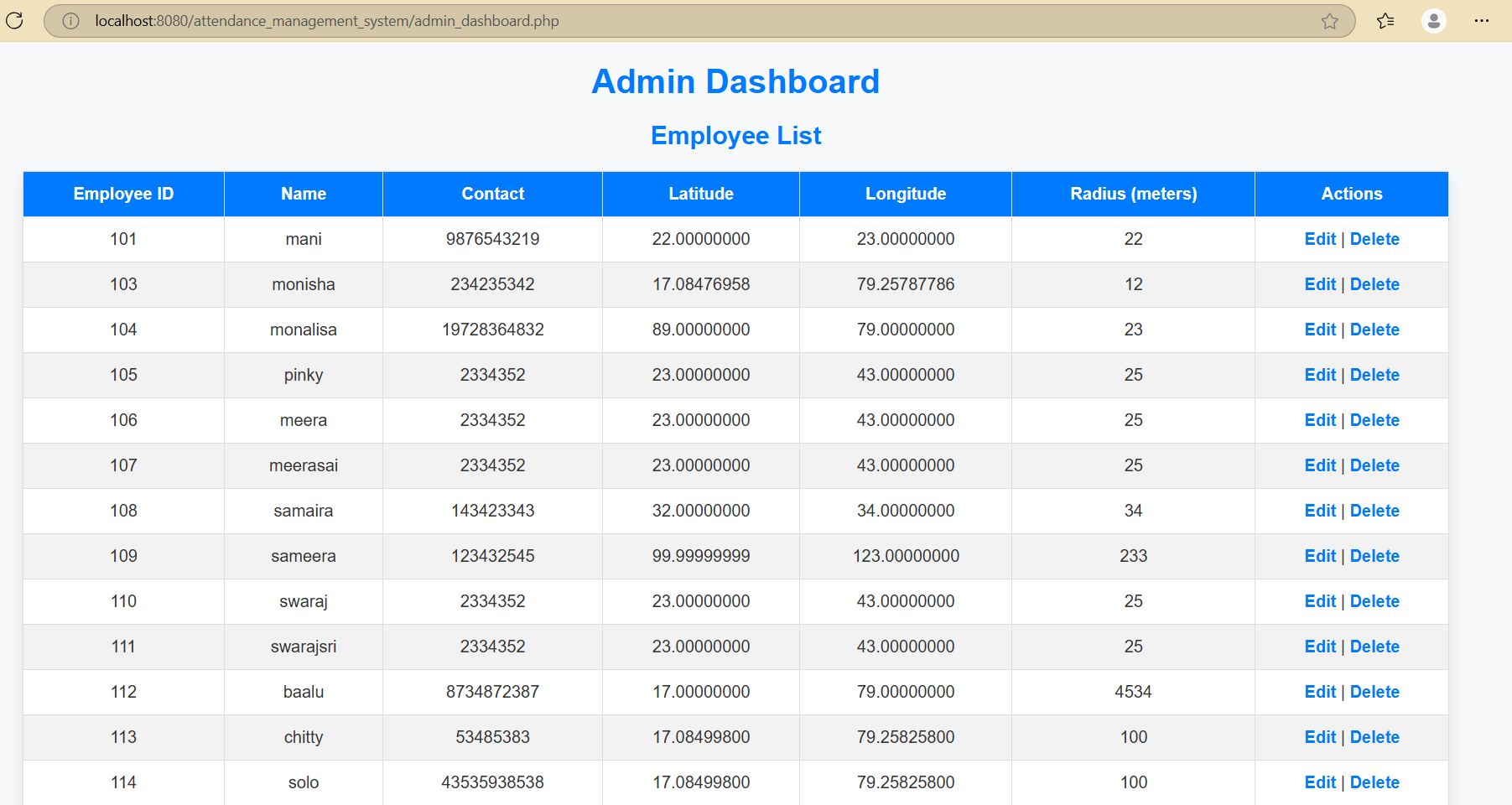Image resolution: width=1512 pixels, height=805 pixels.
Task: Open the browser settings and more menu
Action: click(x=1482, y=21)
